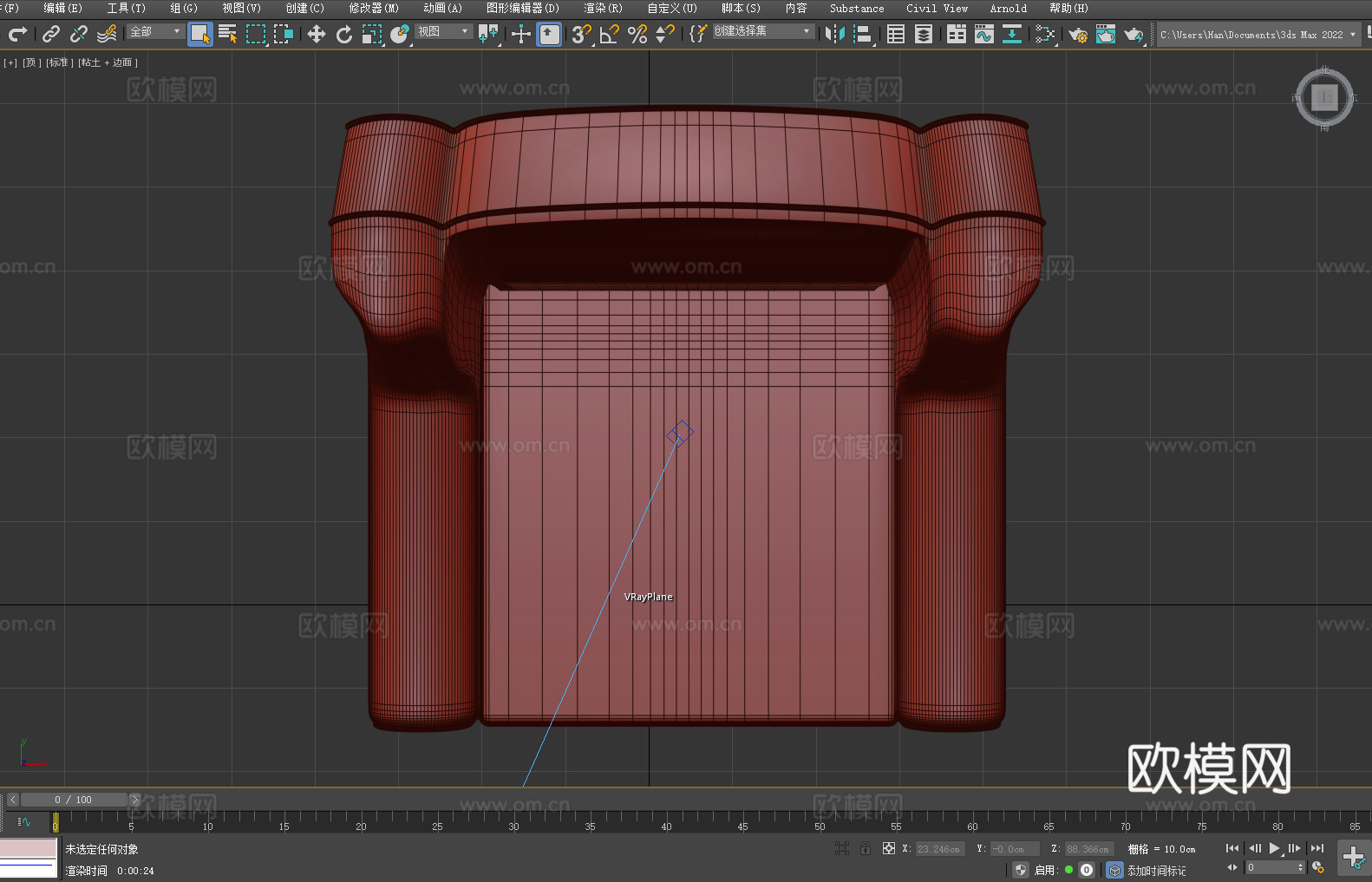Open the Substance menu
1372x882 pixels.
[x=857, y=8]
